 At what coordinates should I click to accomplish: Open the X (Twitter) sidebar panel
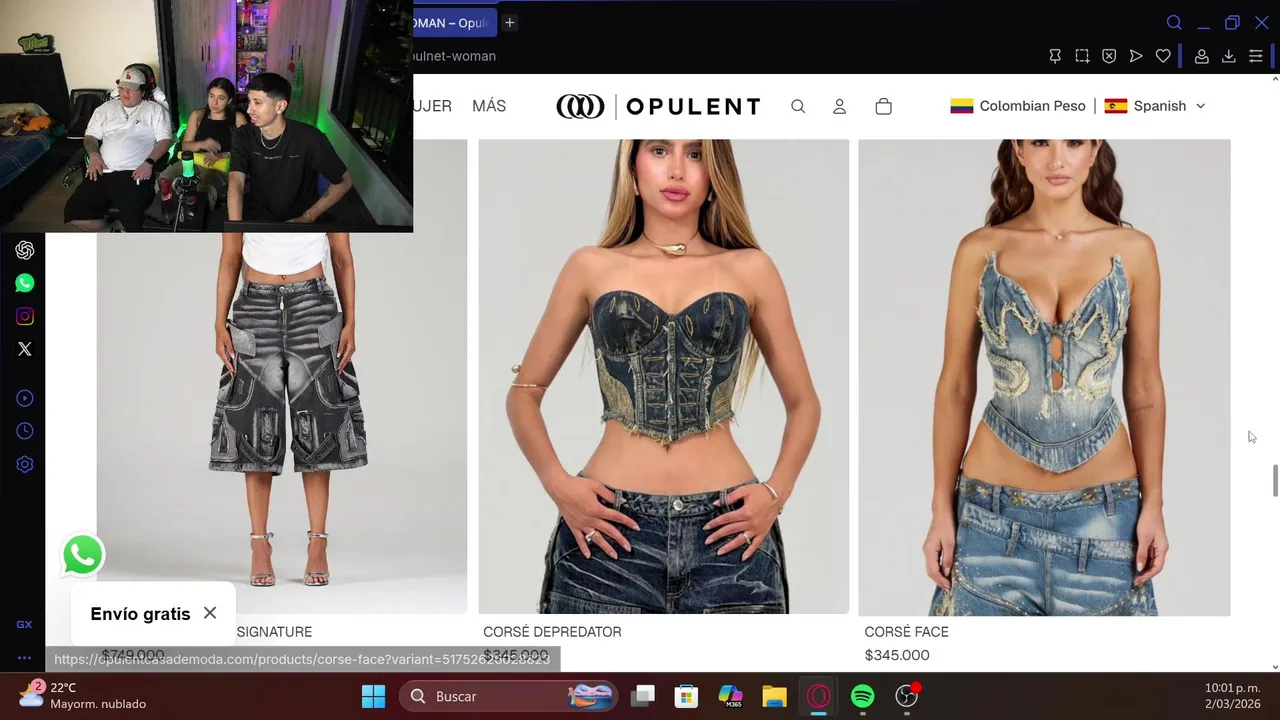click(25, 349)
